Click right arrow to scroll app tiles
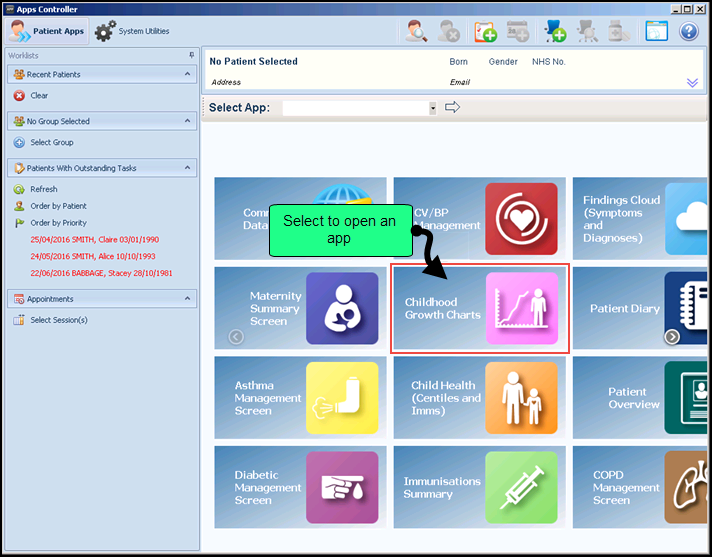The image size is (712, 557). (672, 337)
